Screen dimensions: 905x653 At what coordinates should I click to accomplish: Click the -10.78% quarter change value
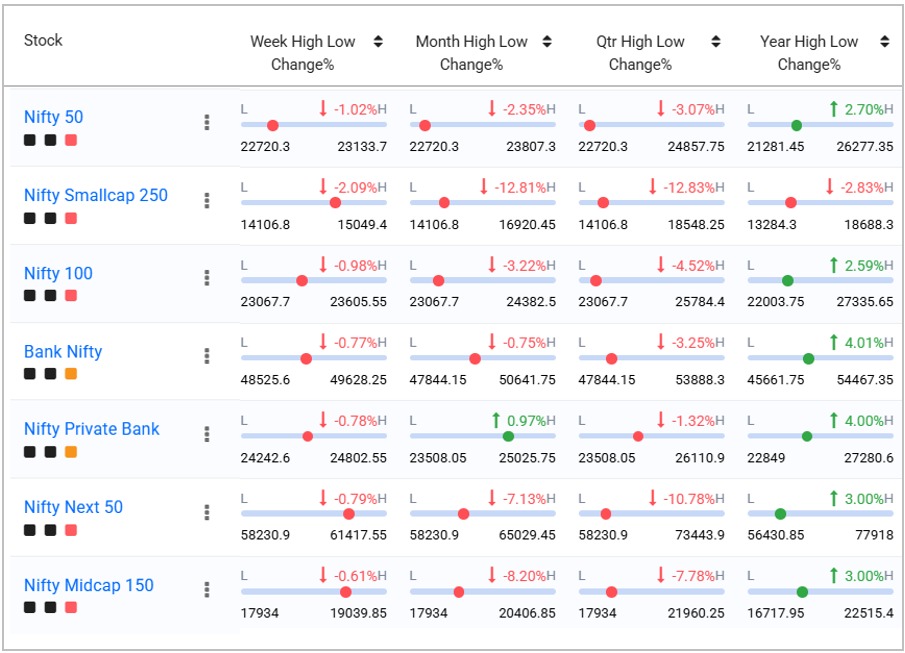coord(688,498)
